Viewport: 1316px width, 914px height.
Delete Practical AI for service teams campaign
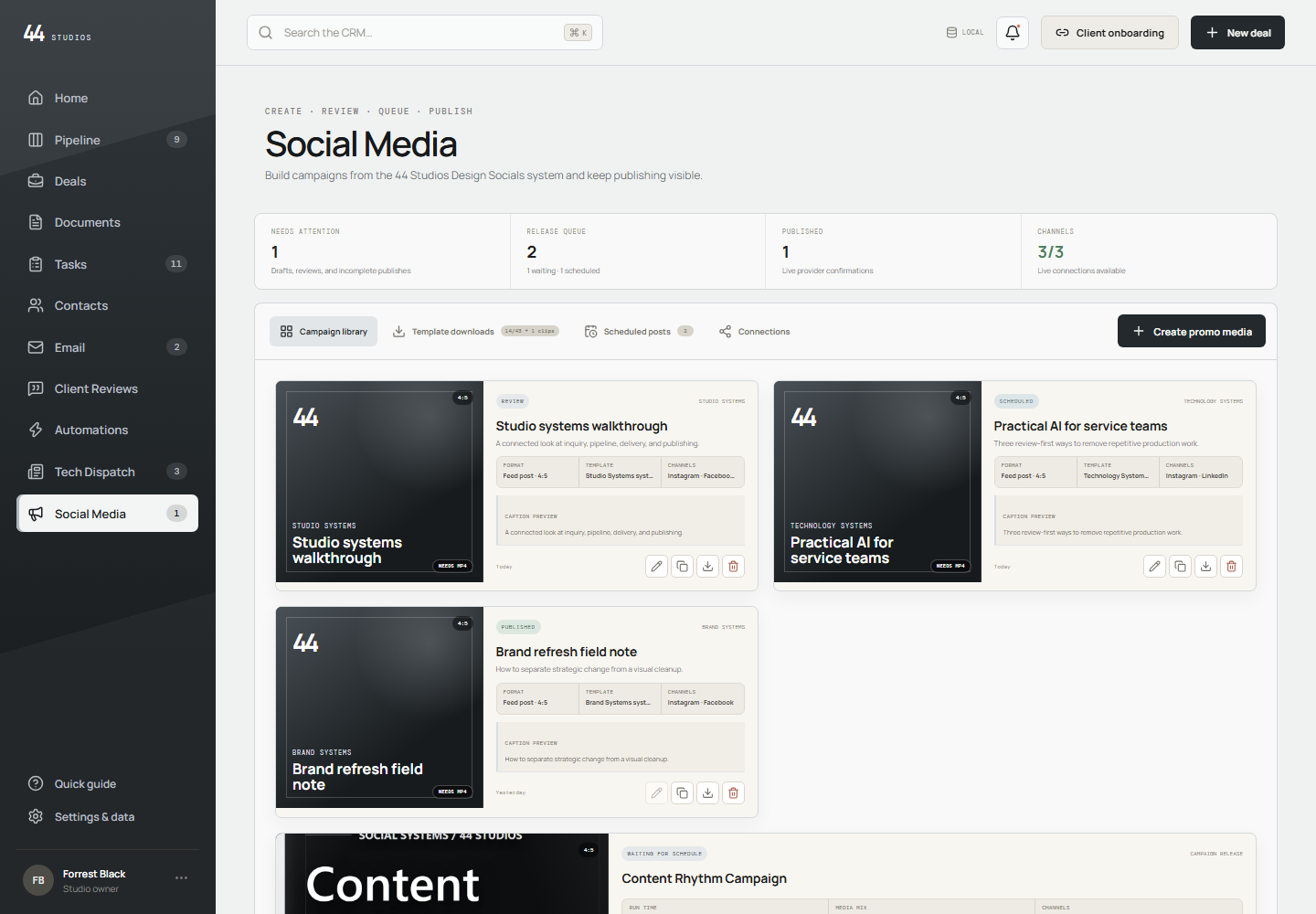[x=1232, y=567]
